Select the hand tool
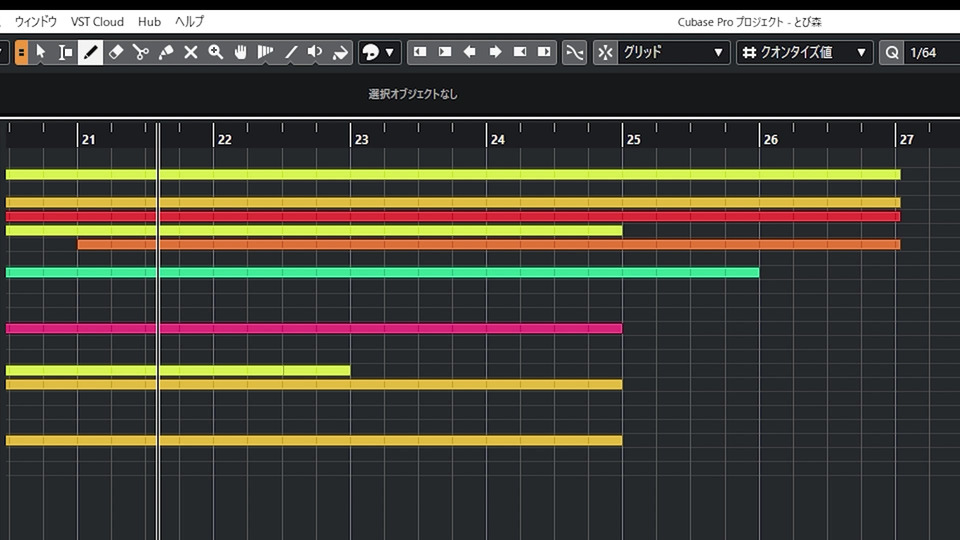 [241, 52]
